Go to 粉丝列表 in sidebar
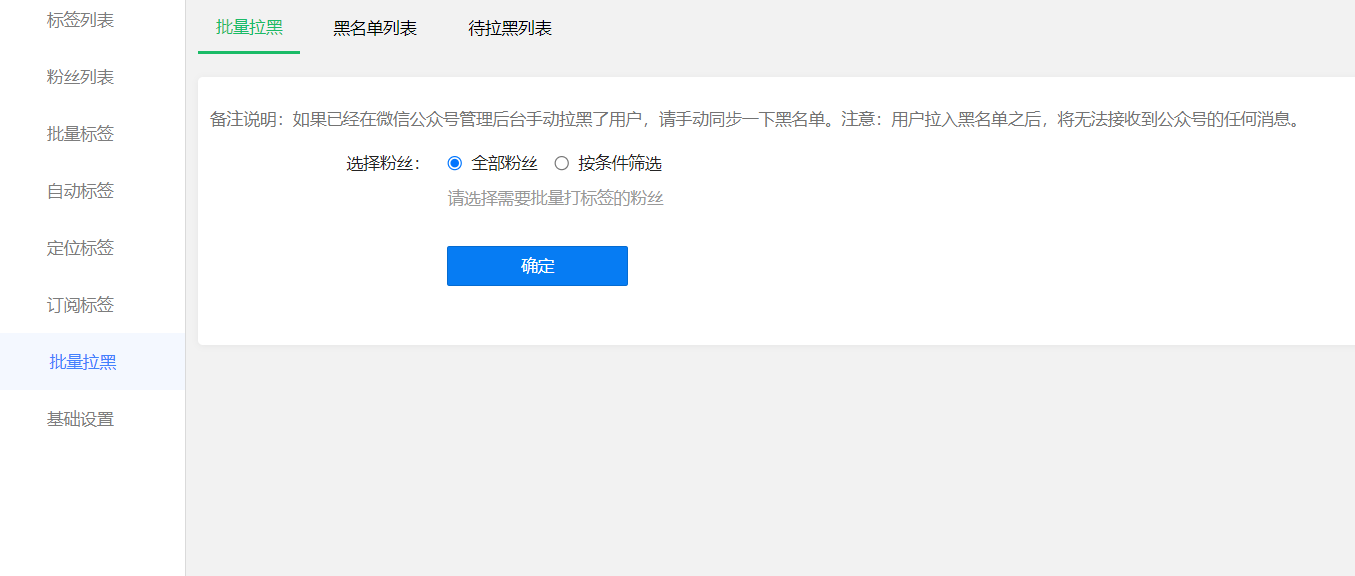Viewport: 1355px width, 576px height. [x=80, y=77]
